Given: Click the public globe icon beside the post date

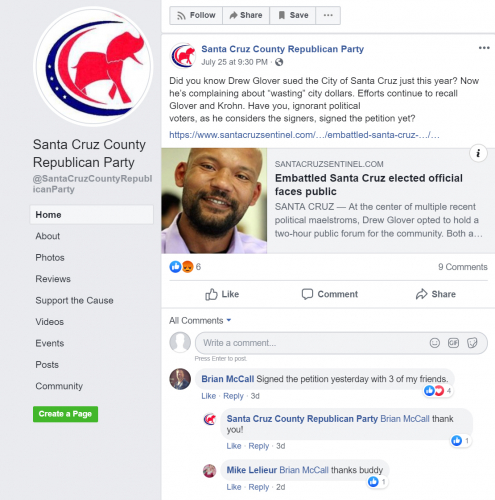Looking at the screenshot, I should tap(279, 62).
